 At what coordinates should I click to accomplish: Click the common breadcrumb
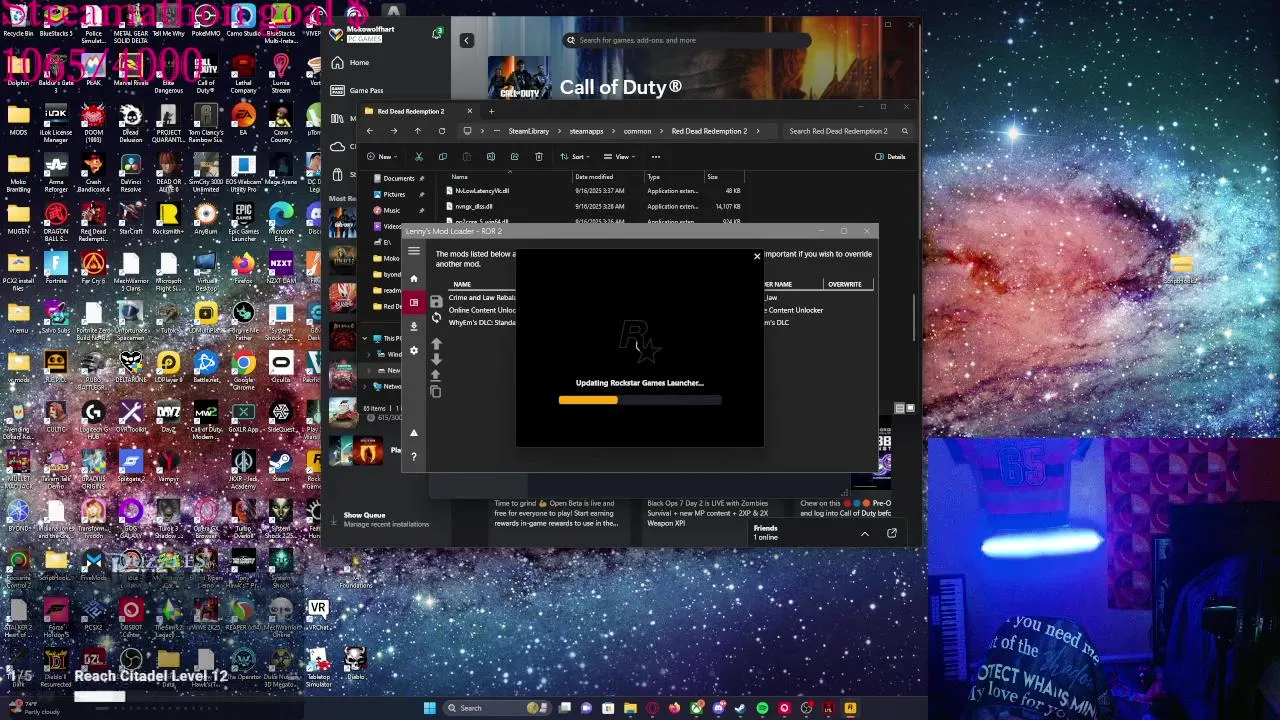637,131
